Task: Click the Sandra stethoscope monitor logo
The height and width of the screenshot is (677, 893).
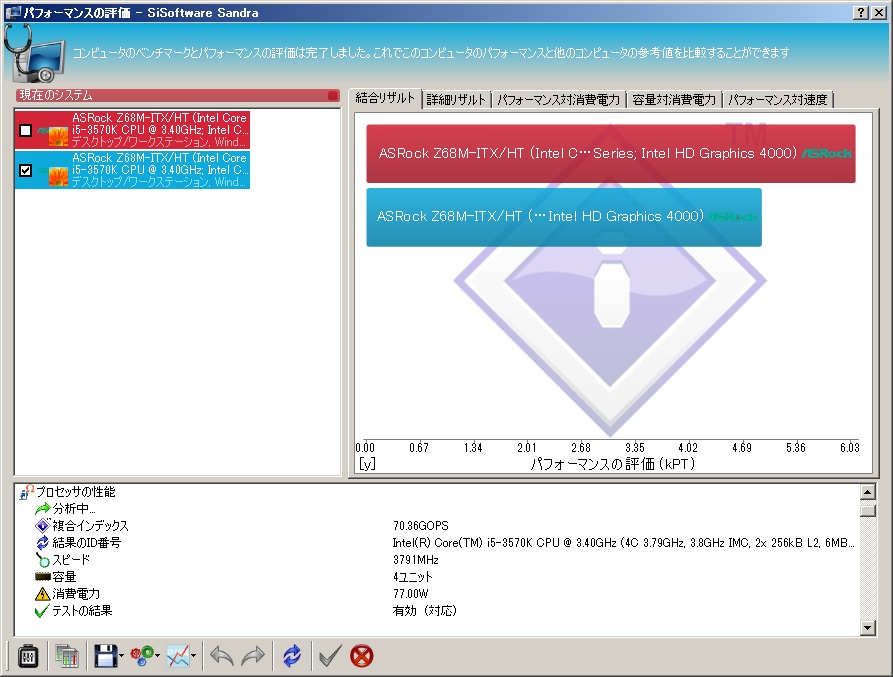Action: point(34,54)
